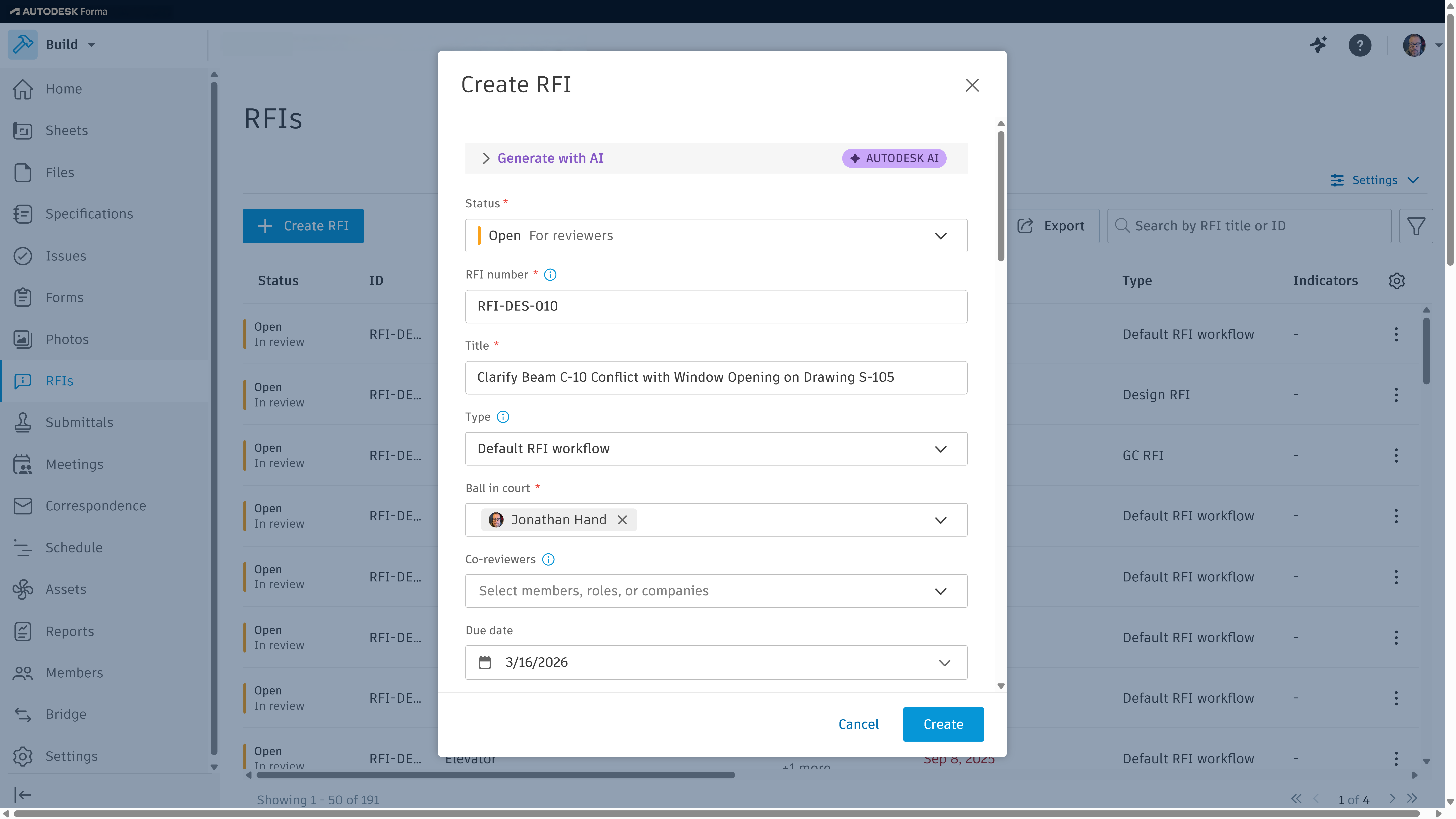Click the Create button in dialog

[943, 724]
